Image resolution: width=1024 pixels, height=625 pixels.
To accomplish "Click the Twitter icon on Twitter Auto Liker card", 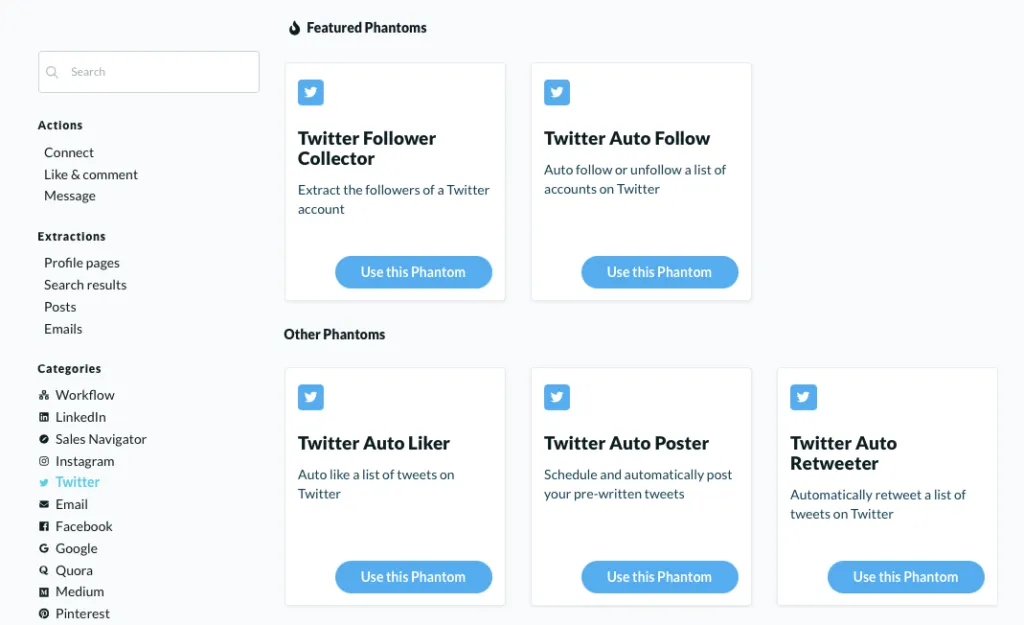I will coord(311,397).
